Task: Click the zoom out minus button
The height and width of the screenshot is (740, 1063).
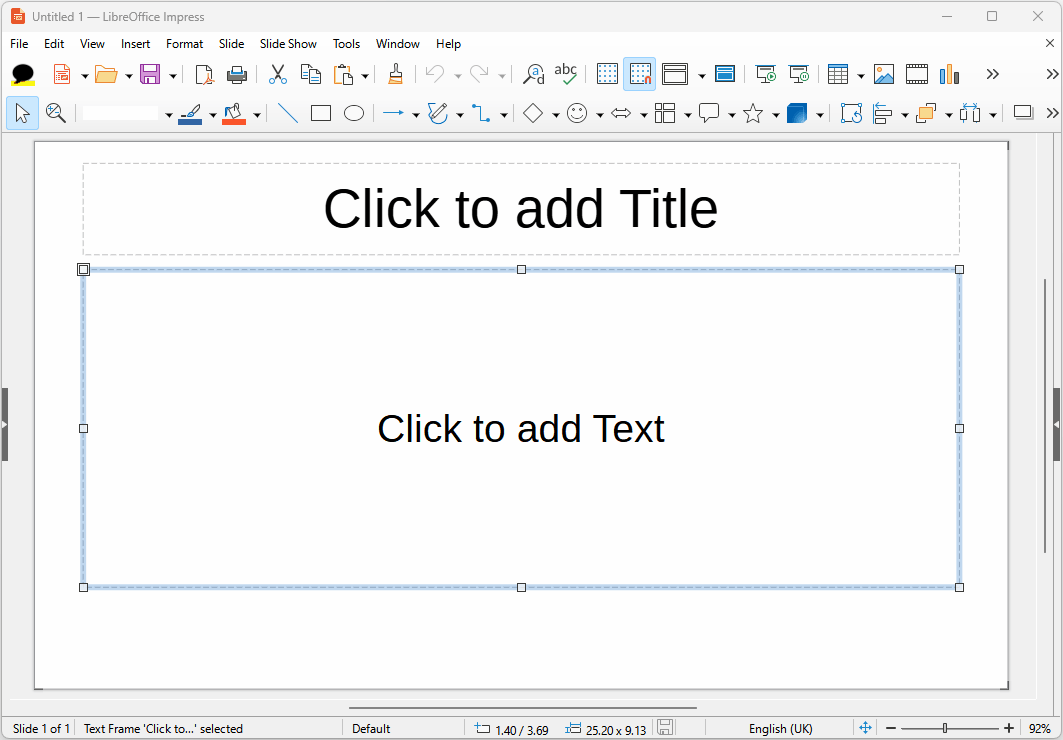Action: point(891,728)
